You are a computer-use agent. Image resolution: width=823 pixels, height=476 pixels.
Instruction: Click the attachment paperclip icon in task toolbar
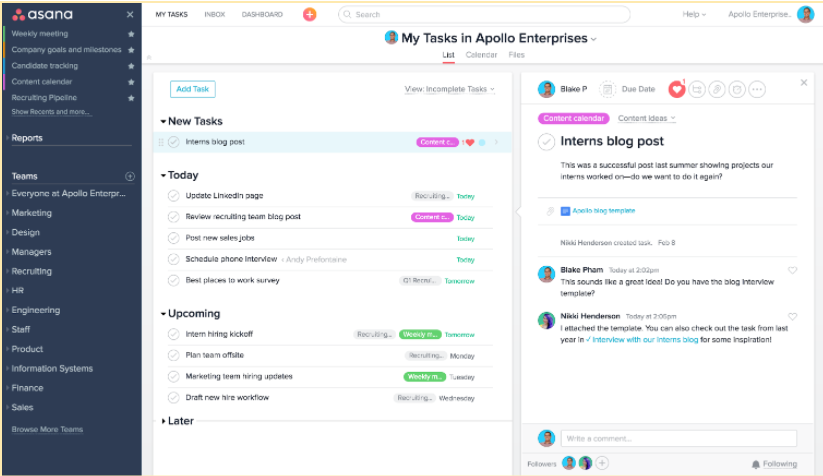pos(717,89)
